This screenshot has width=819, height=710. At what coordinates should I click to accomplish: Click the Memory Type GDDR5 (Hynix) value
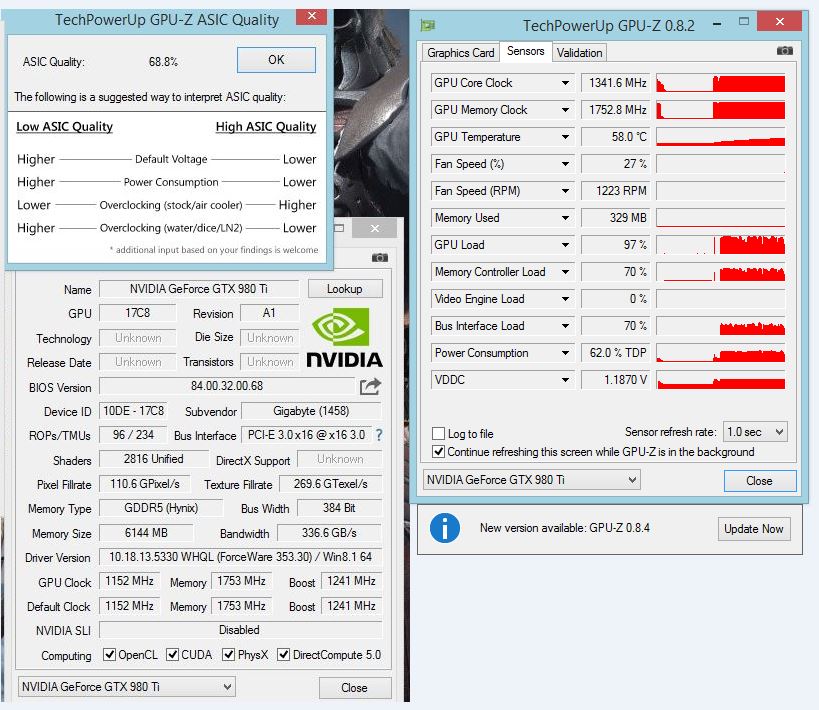(x=161, y=508)
